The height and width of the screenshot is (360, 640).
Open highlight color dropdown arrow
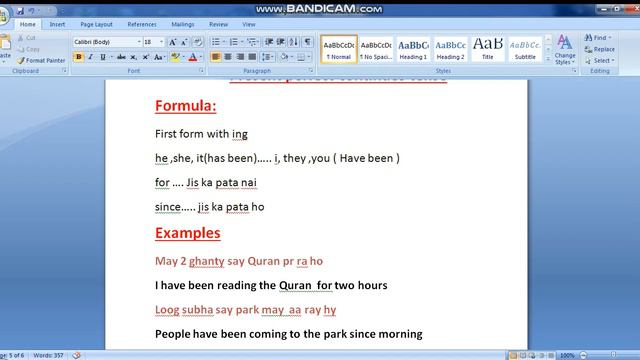pyautogui.click(x=183, y=57)
